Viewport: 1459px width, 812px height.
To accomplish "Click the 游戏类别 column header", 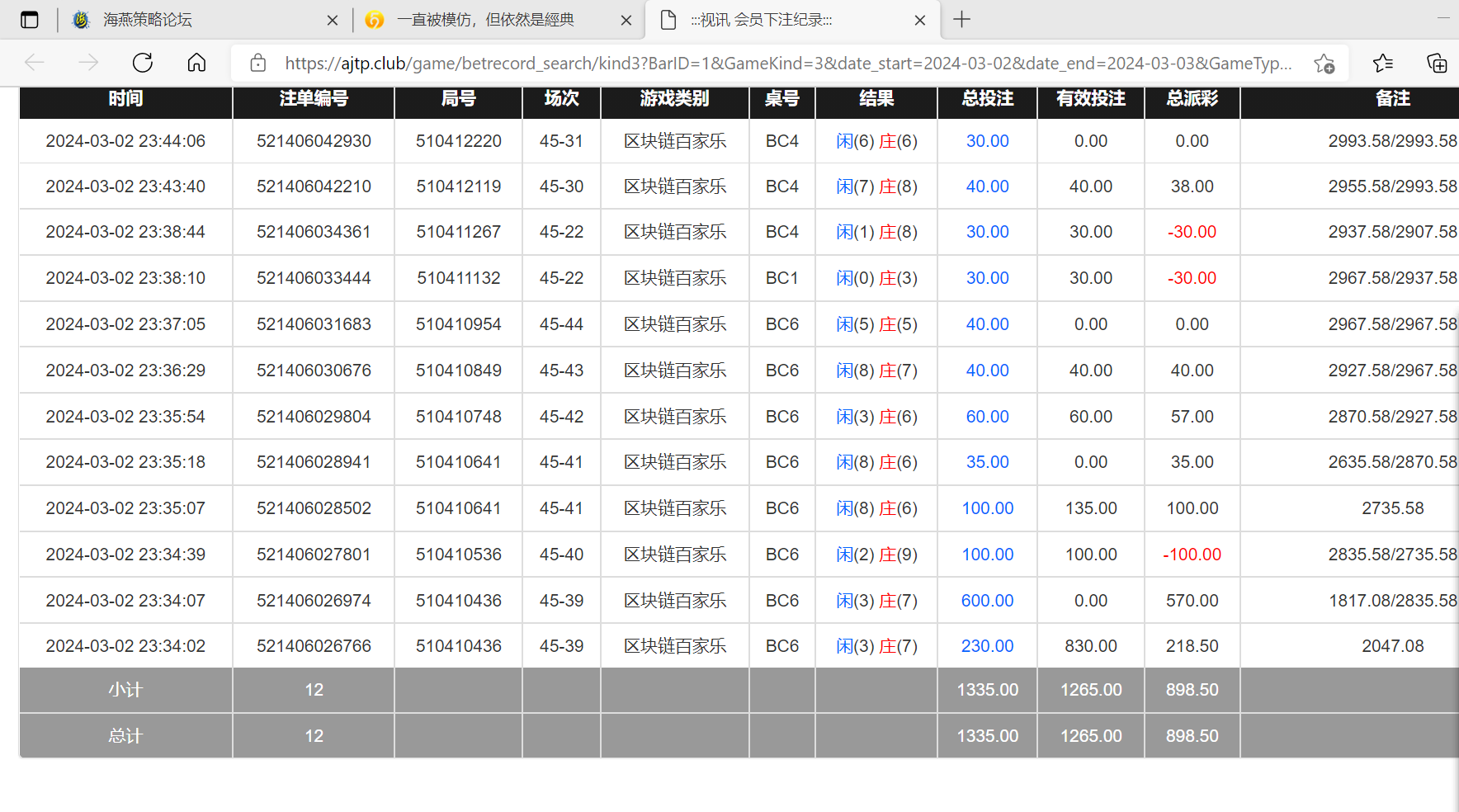I will tap(675, 98).
